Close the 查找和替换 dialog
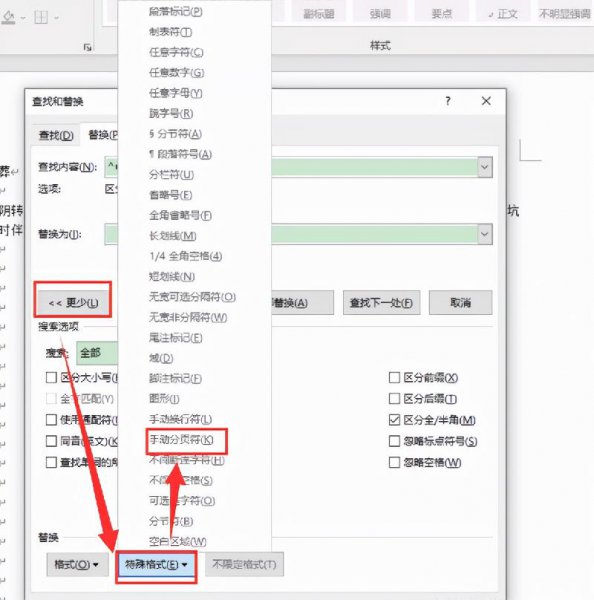 pyautogui.click(x=486, y=101)
